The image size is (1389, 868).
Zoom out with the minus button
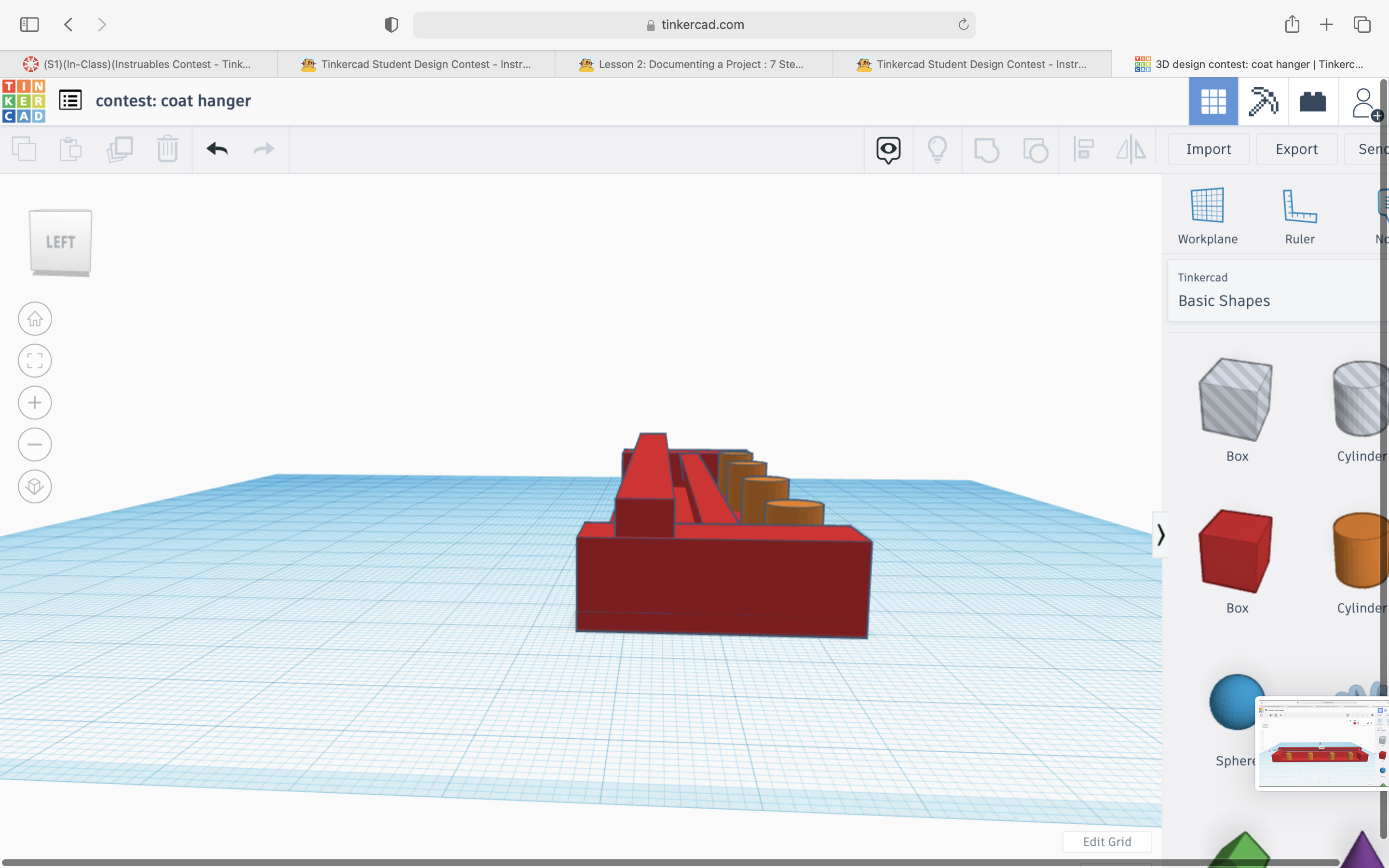[35, 444]
